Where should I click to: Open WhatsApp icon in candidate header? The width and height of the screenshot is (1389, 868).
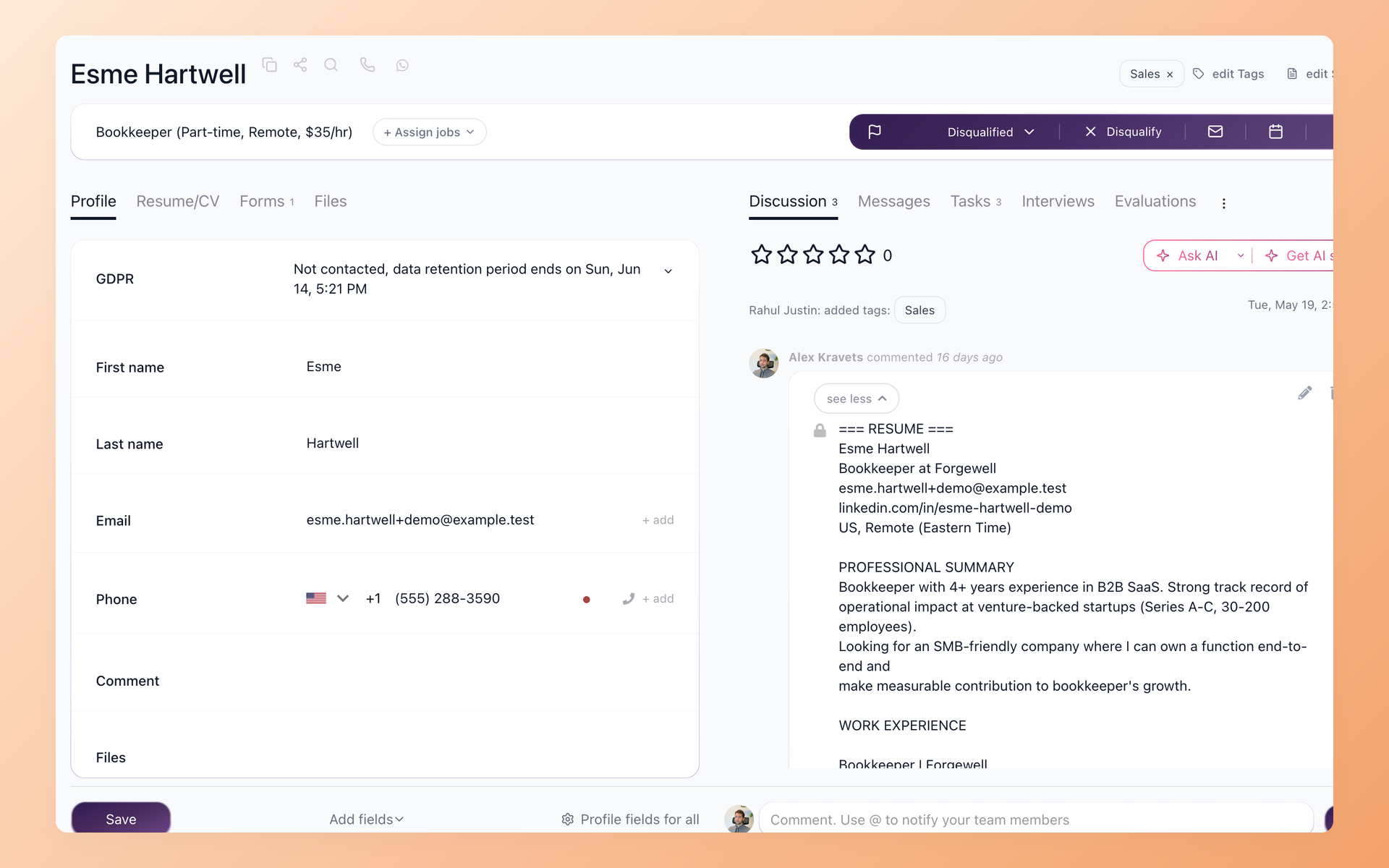(402, 66)
